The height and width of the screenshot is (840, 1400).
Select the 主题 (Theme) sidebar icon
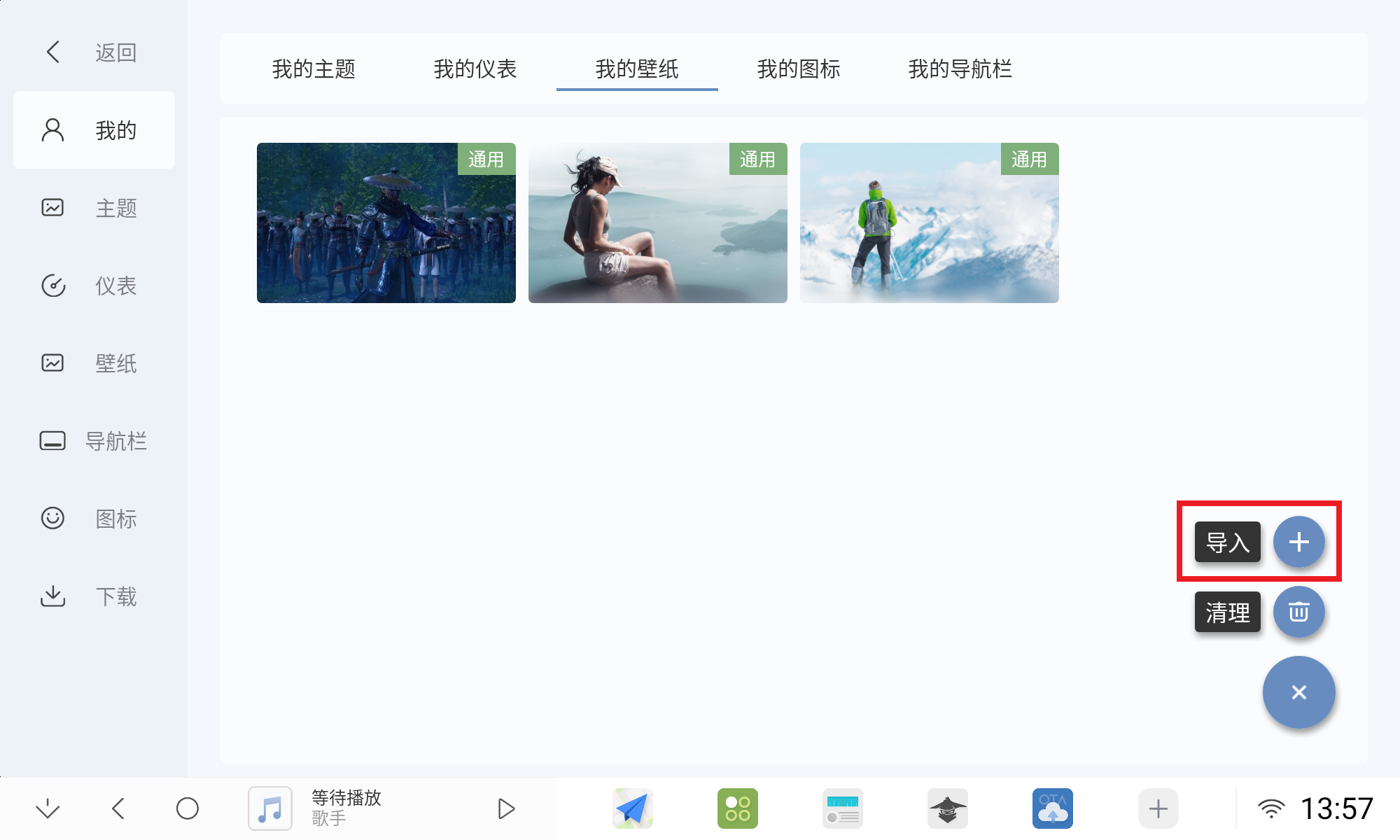pos(93,208)
